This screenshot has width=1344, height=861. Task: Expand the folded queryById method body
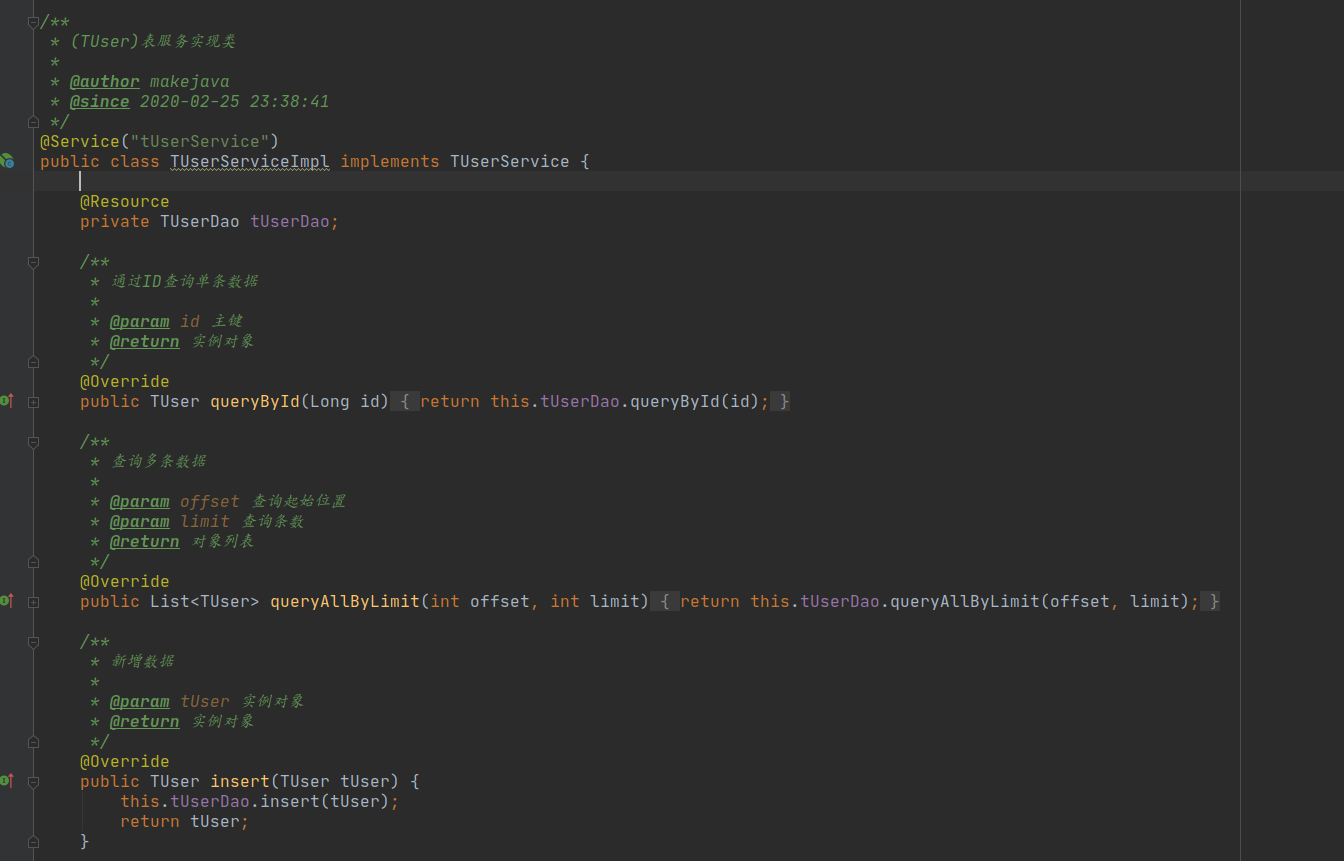click(x=33, y=400)
